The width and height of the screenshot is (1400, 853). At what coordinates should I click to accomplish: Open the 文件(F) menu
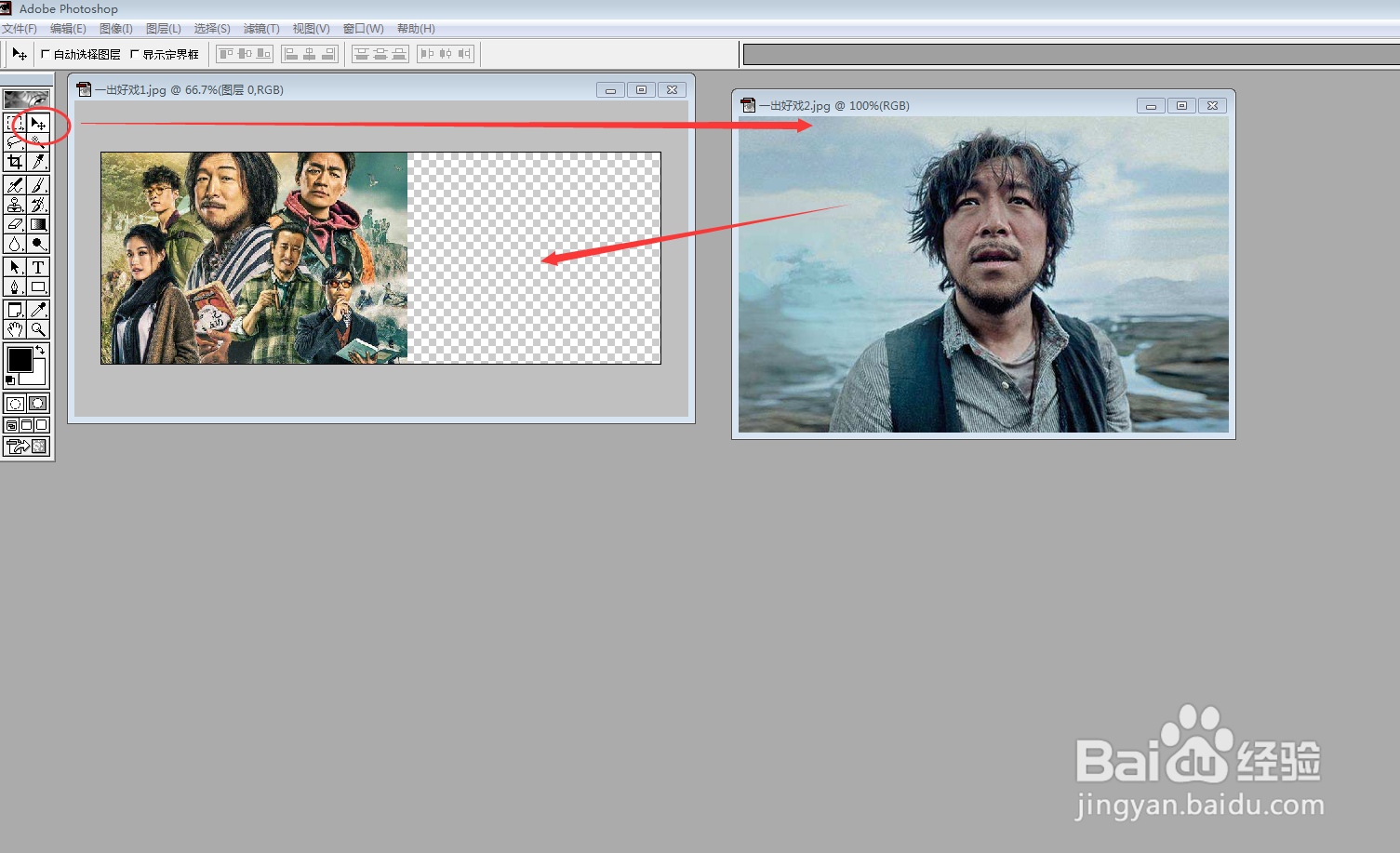point(20,29)
